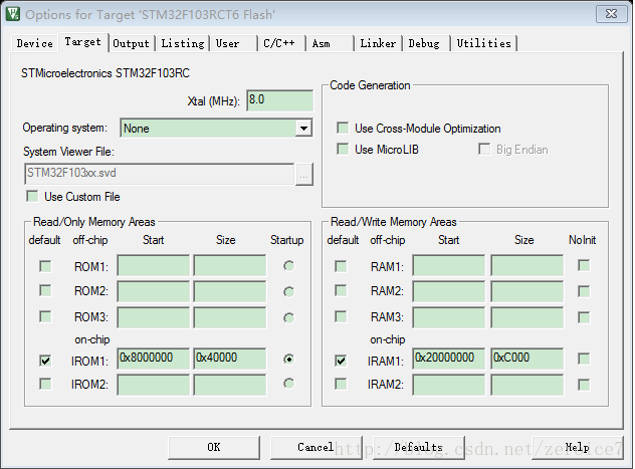The height and width of the screenshot is (469, 635).
Task: Select the Target tab
Action: [83, 42]
